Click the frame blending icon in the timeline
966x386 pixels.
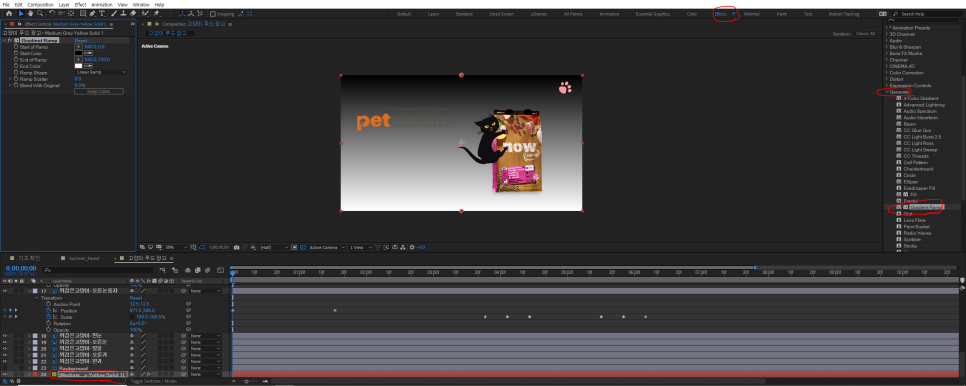199,270
